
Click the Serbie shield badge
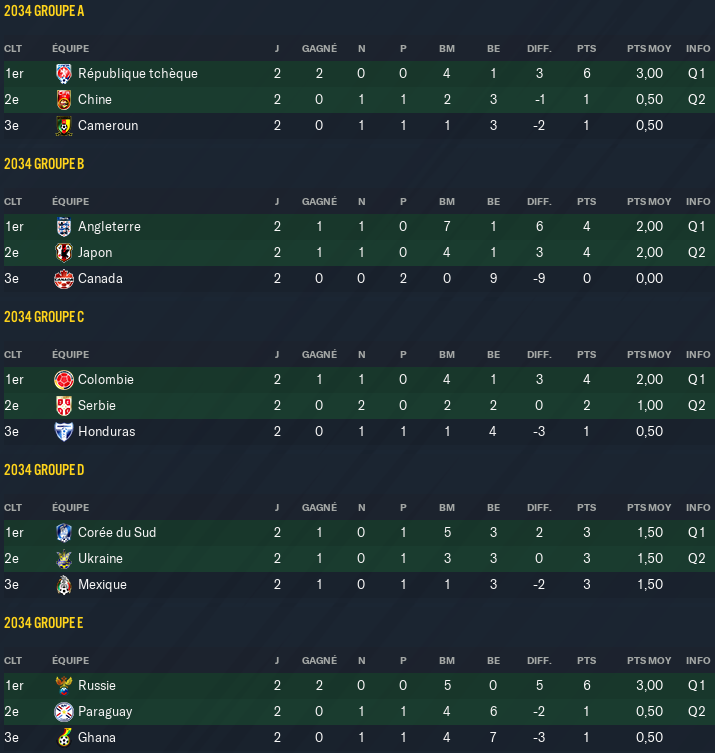(x=64, y=405)
